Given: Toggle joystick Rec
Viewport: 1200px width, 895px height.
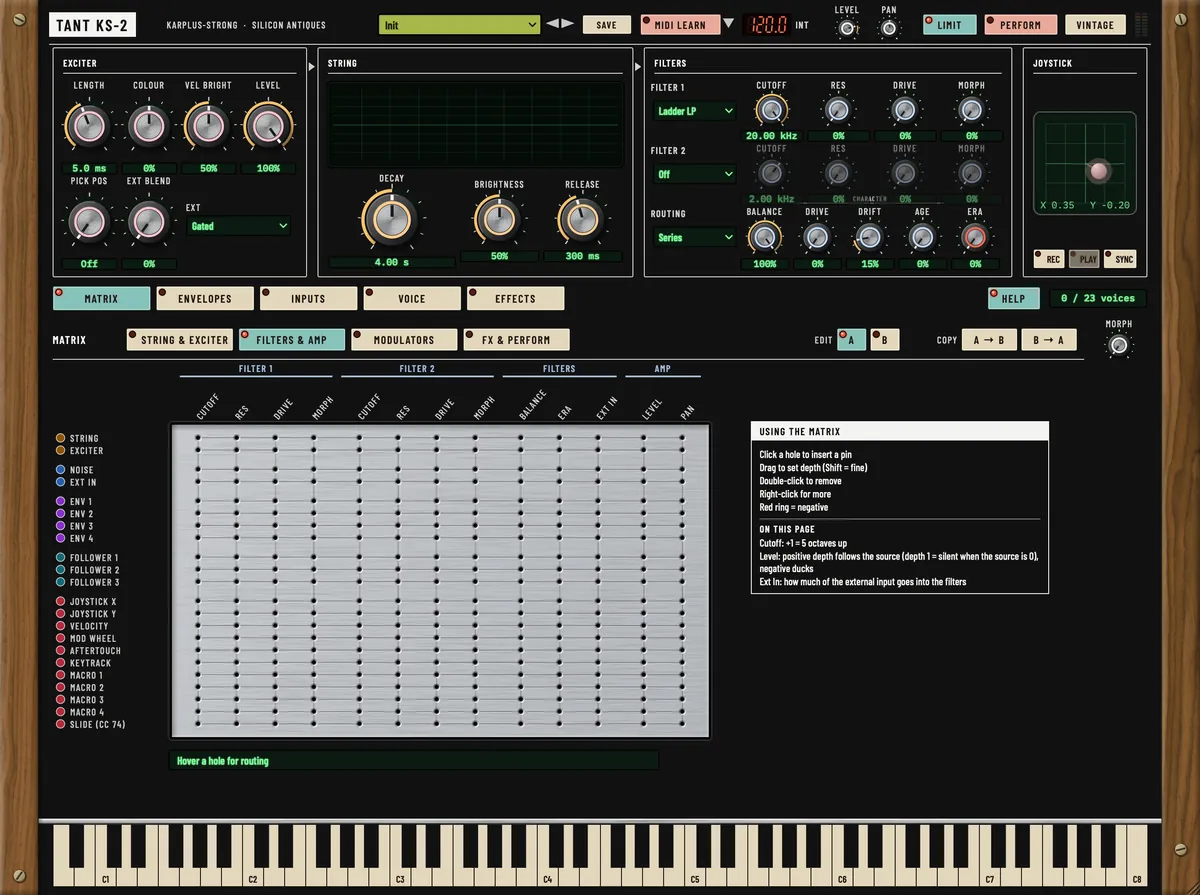Looking at the screenshot, I should pos(1049,259).
